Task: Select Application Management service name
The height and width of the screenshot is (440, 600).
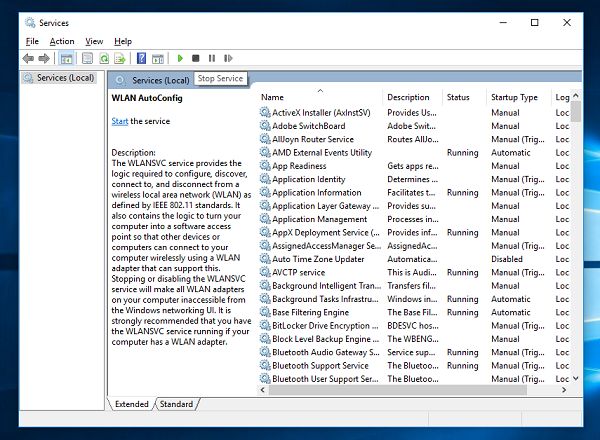Action: pos(320,219)
